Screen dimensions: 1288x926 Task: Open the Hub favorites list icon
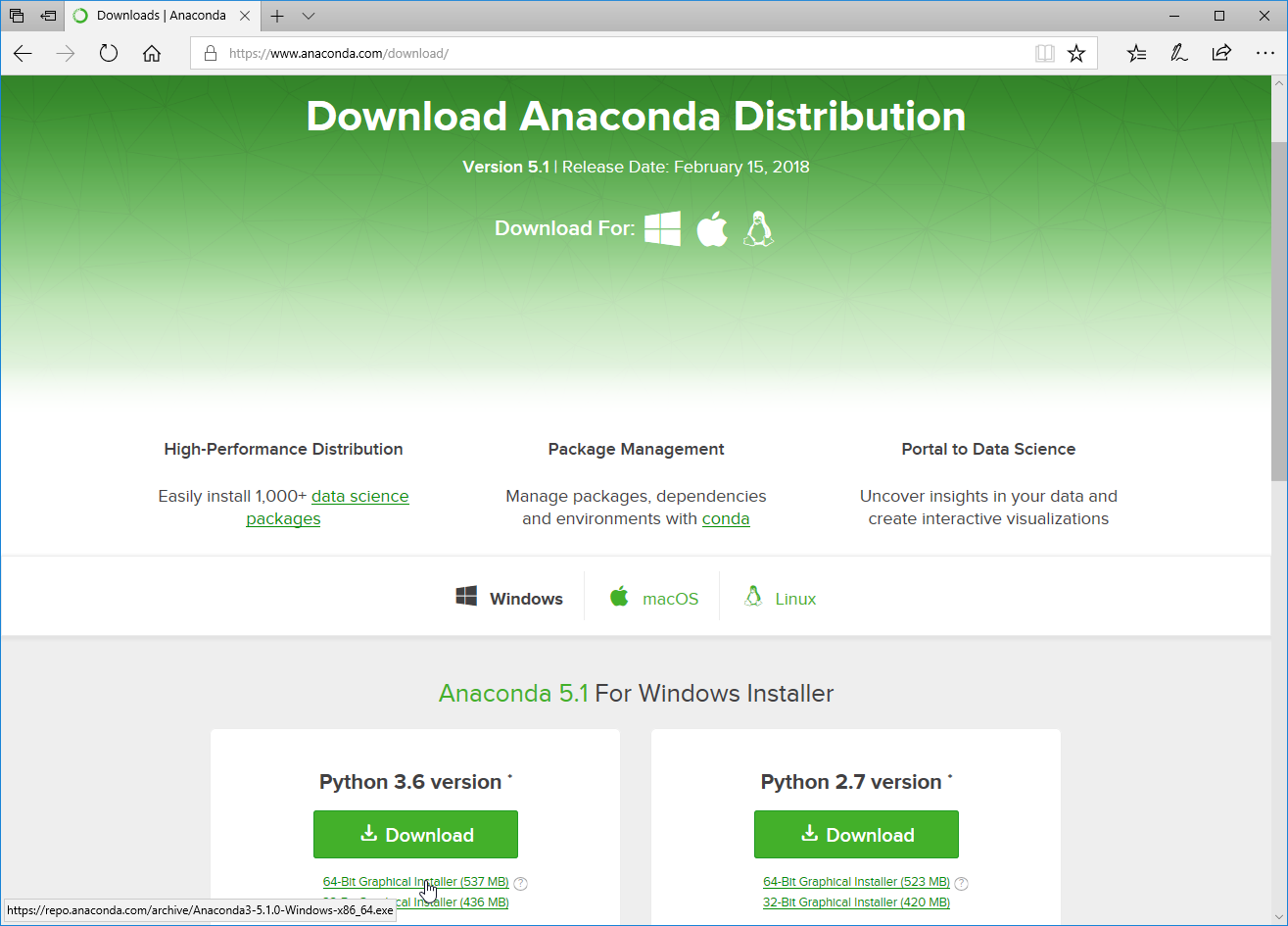pyautogui.click(x=1137, y=53)
